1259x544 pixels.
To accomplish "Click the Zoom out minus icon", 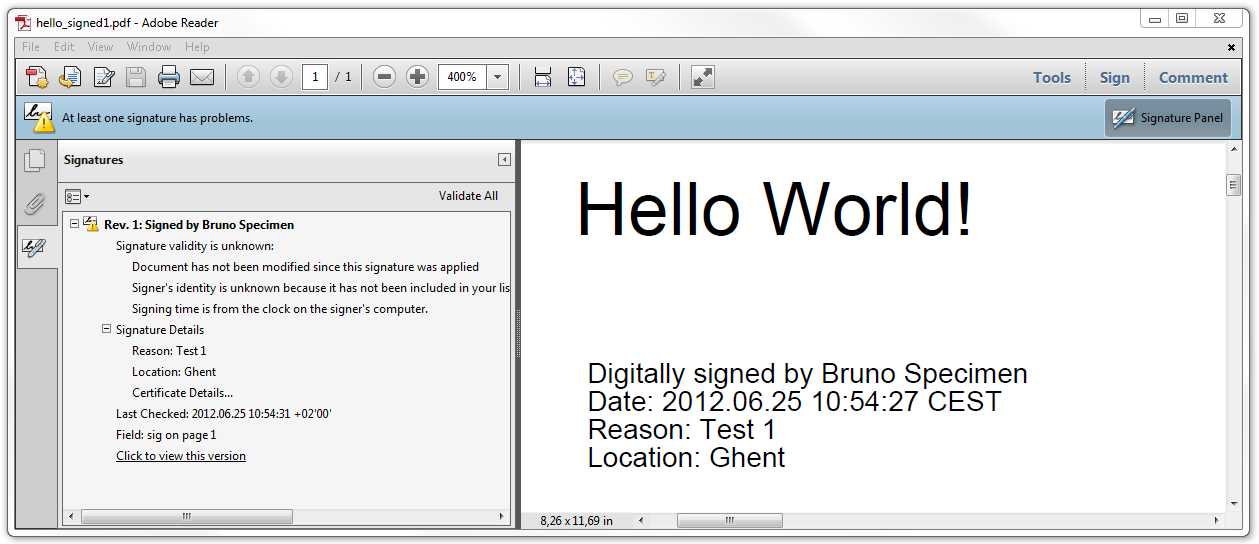I will 384,77.
